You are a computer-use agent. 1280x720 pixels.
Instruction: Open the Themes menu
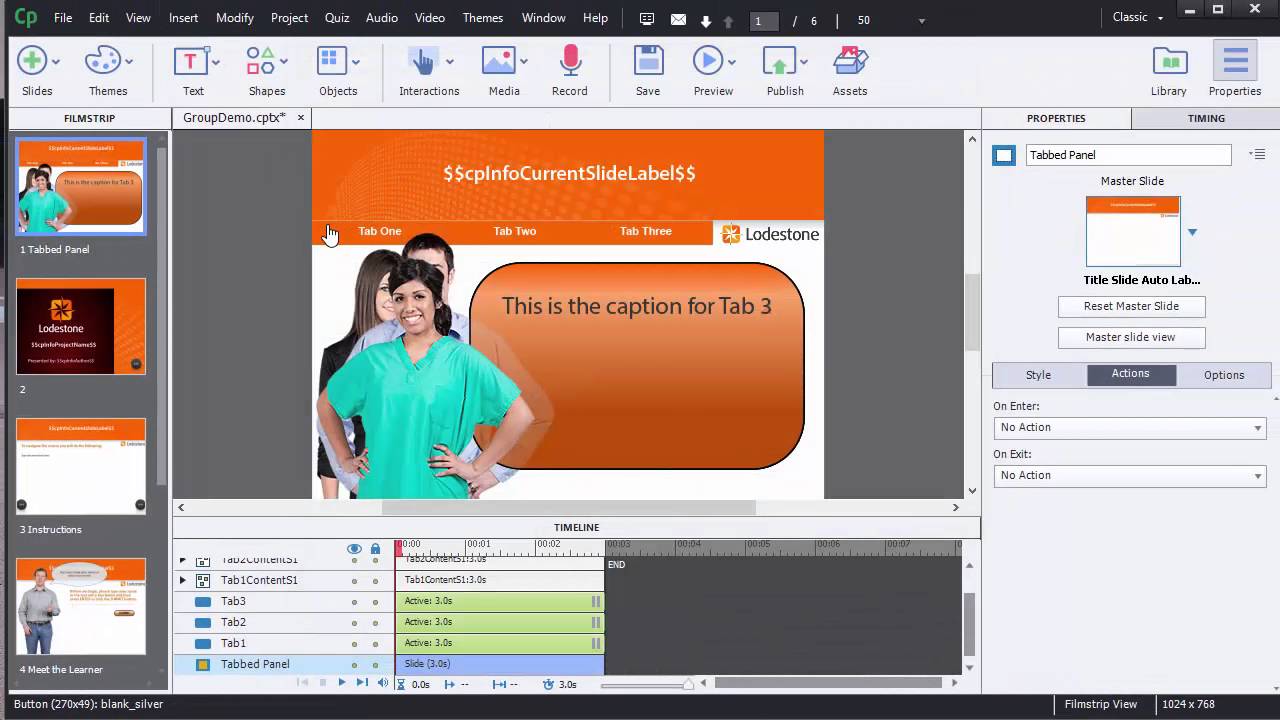click(483, 18)
